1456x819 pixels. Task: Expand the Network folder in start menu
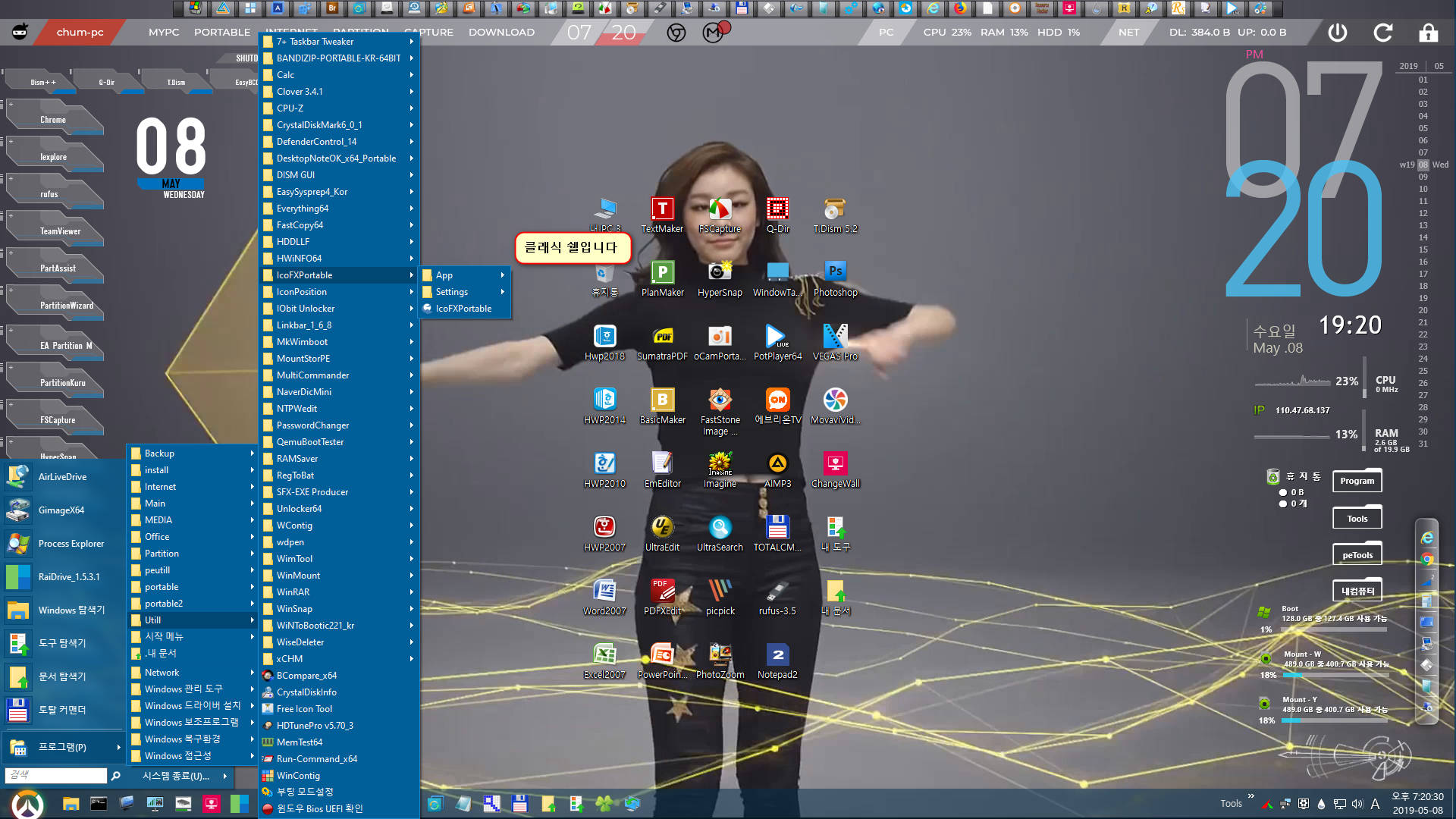[192, 673]
